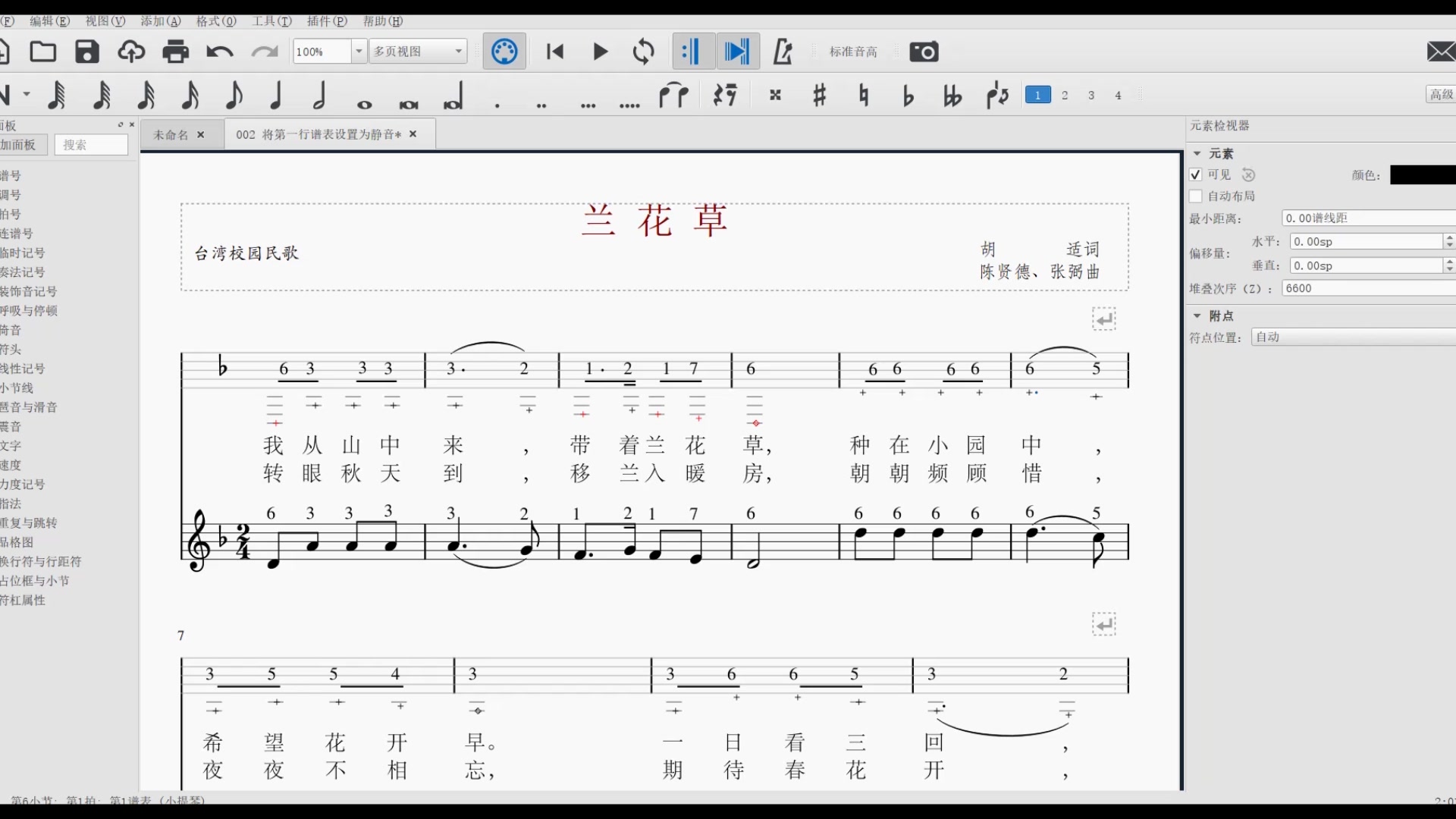Open the 多页视图 view dropdown
Screen dimensions: 1456x819
point(457,51)
